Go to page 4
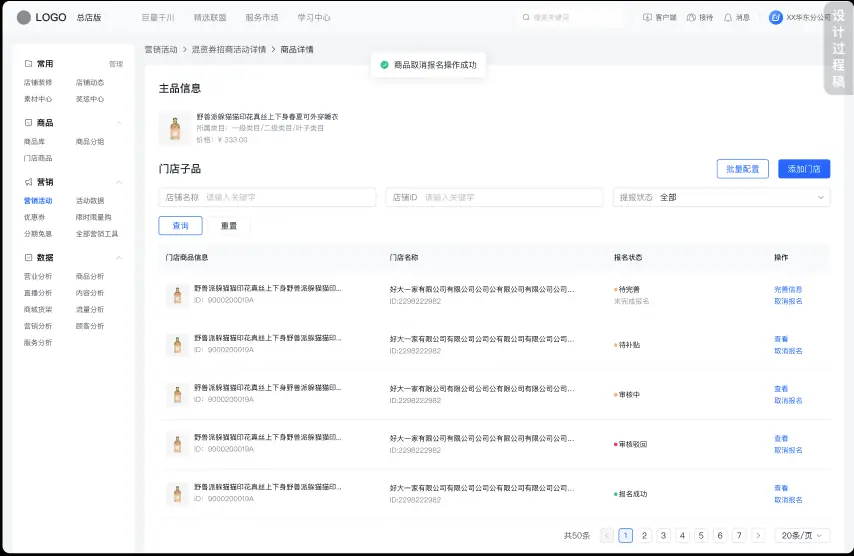Viewport: 854px width, 556px height. click(x=682, y=535)
